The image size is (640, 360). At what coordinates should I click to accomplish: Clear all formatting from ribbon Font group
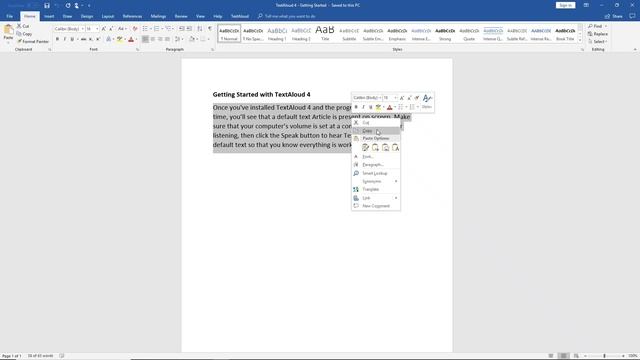(135, 29)
